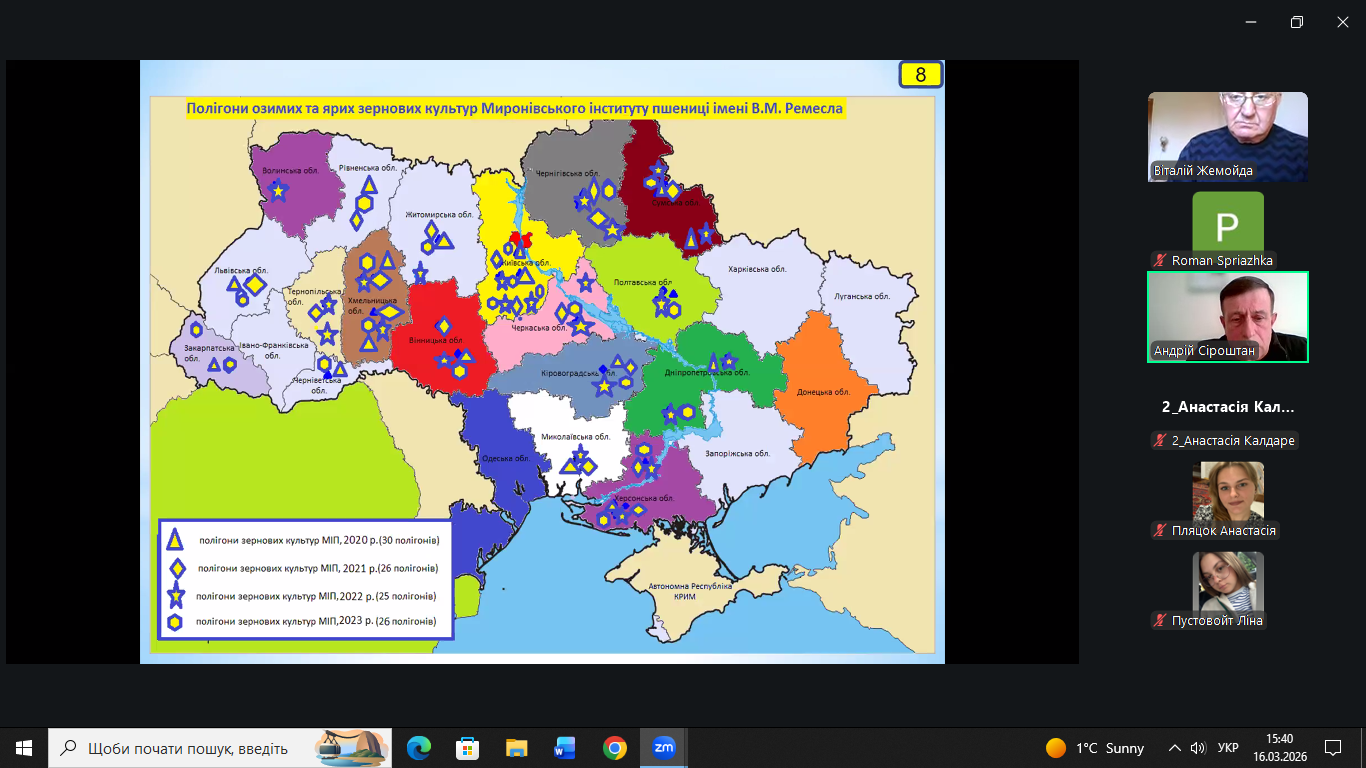
Task: Select Віталій Жемойда's video thumbnail
Action: tap(1228, 136)
